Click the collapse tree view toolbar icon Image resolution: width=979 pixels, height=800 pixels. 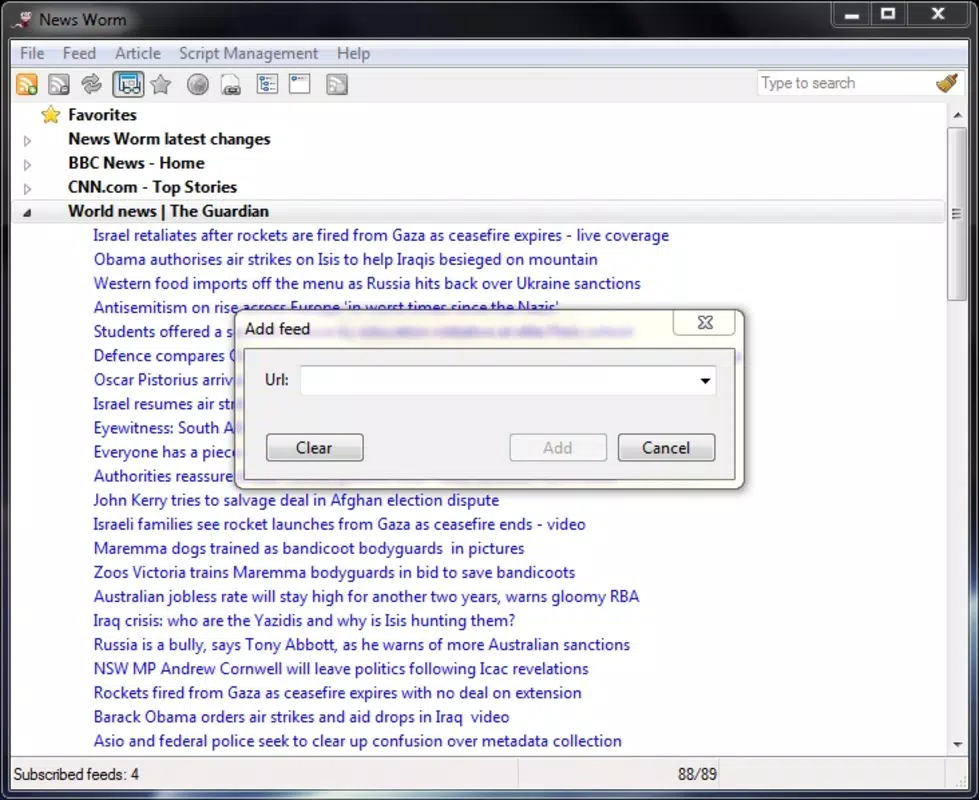click(300, 84)
